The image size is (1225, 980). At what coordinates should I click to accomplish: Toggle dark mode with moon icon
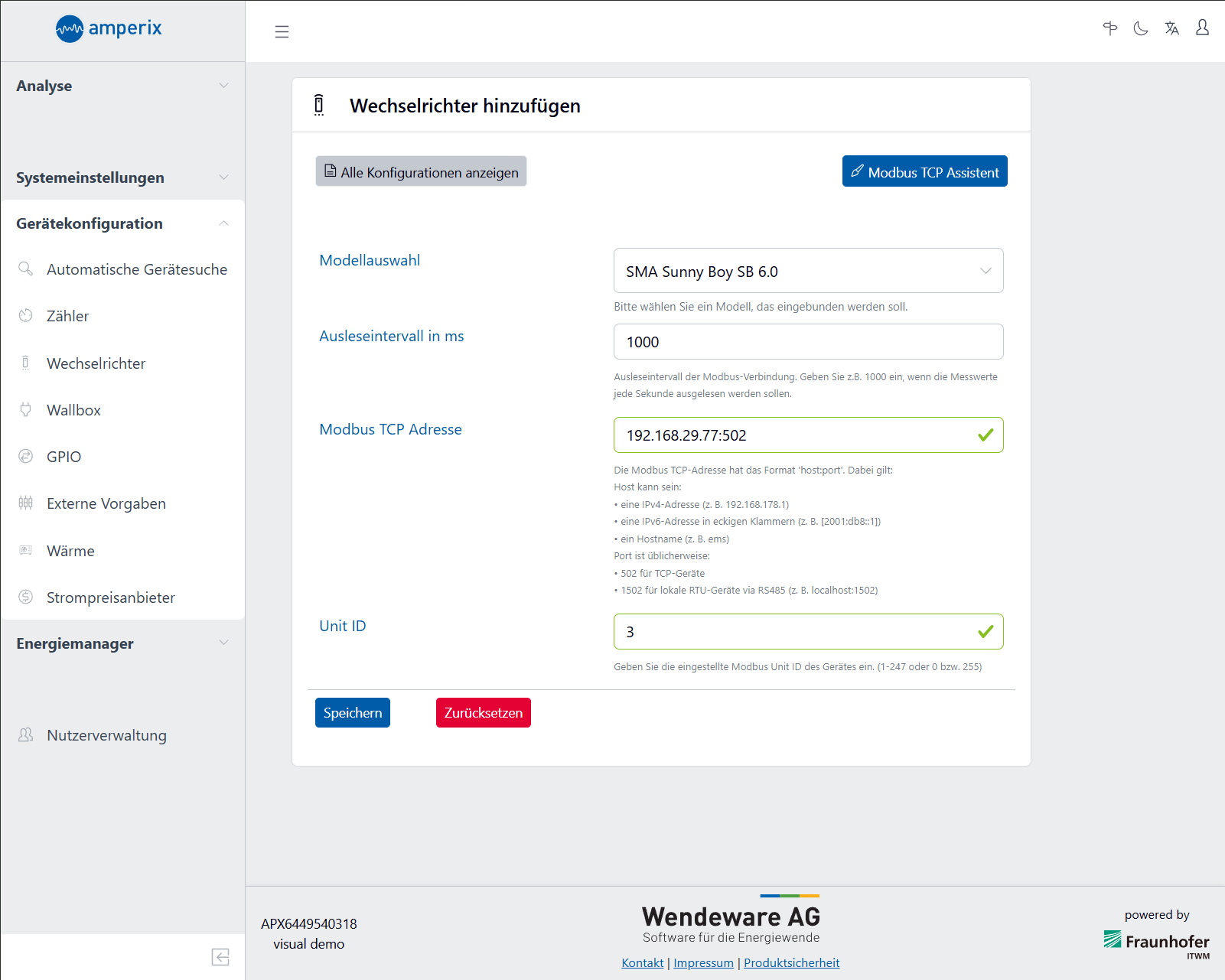1141,29
